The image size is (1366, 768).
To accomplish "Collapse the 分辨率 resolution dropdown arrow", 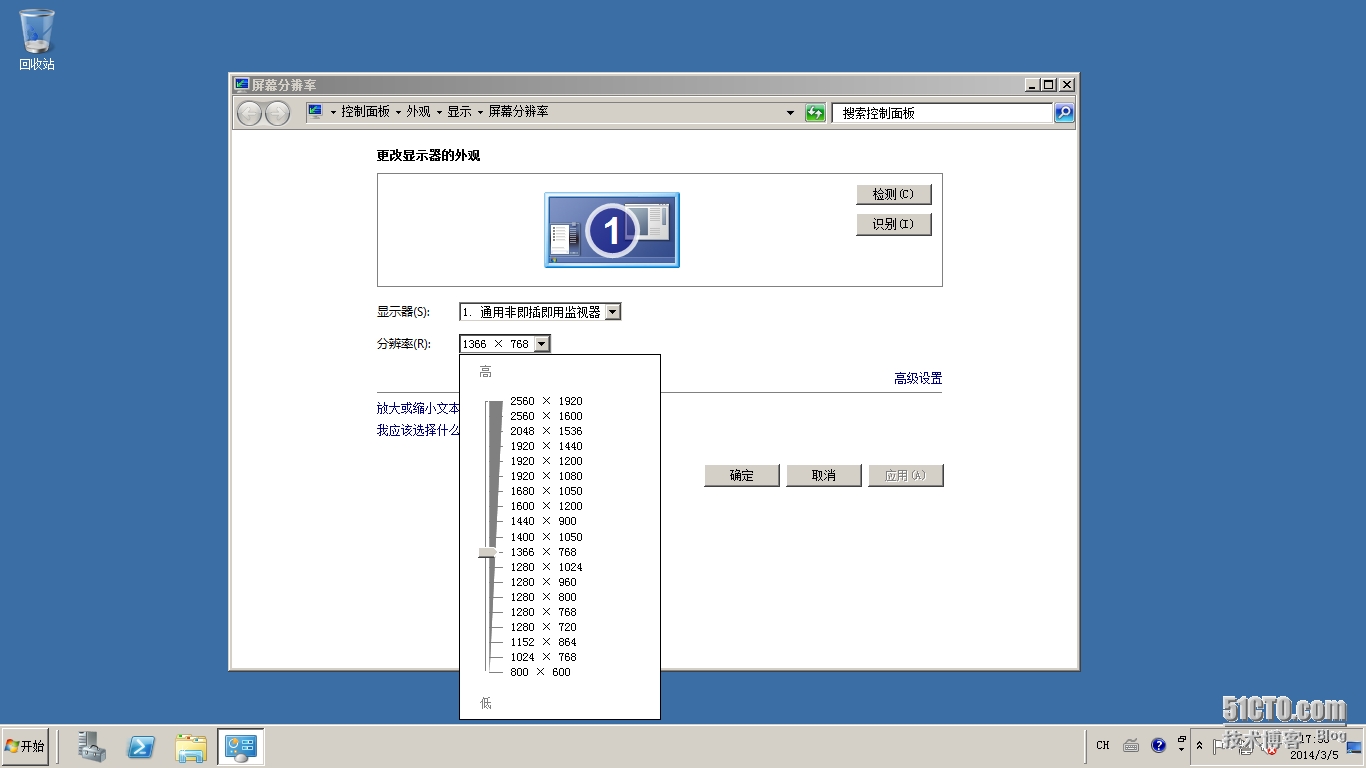I will (x=541, y=344).
